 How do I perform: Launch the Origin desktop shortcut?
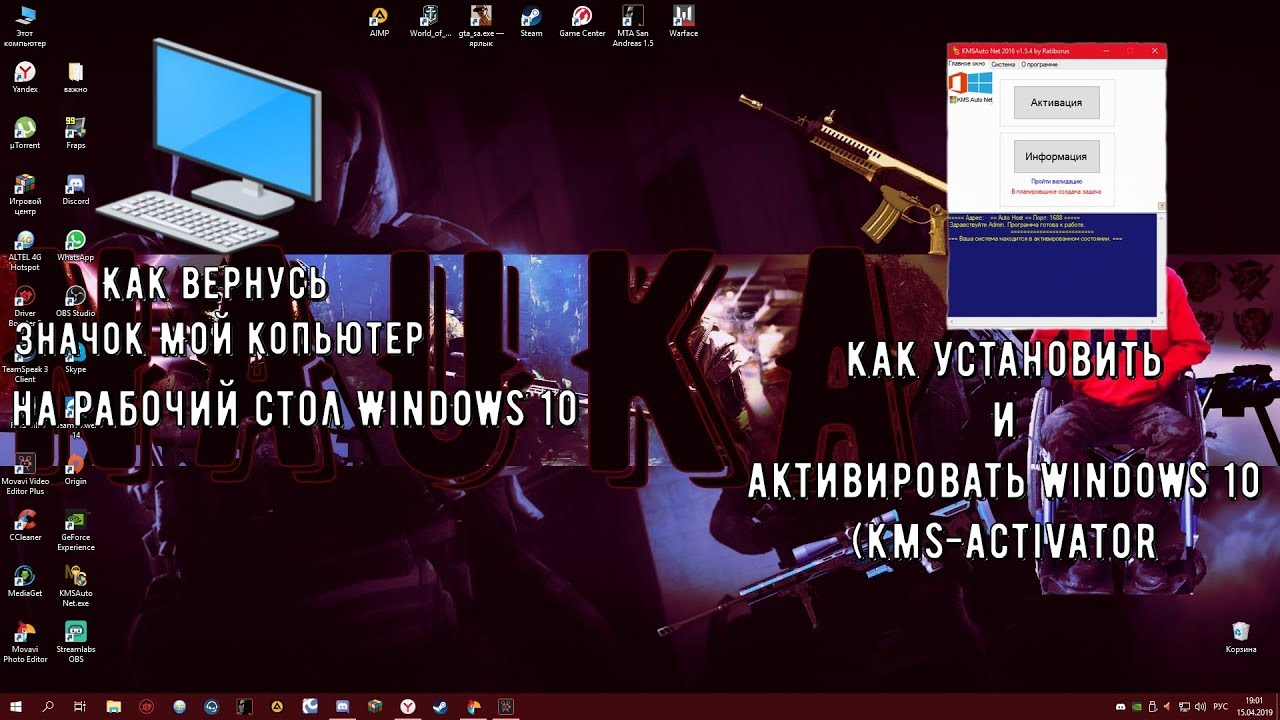click(x=75, y=469)
